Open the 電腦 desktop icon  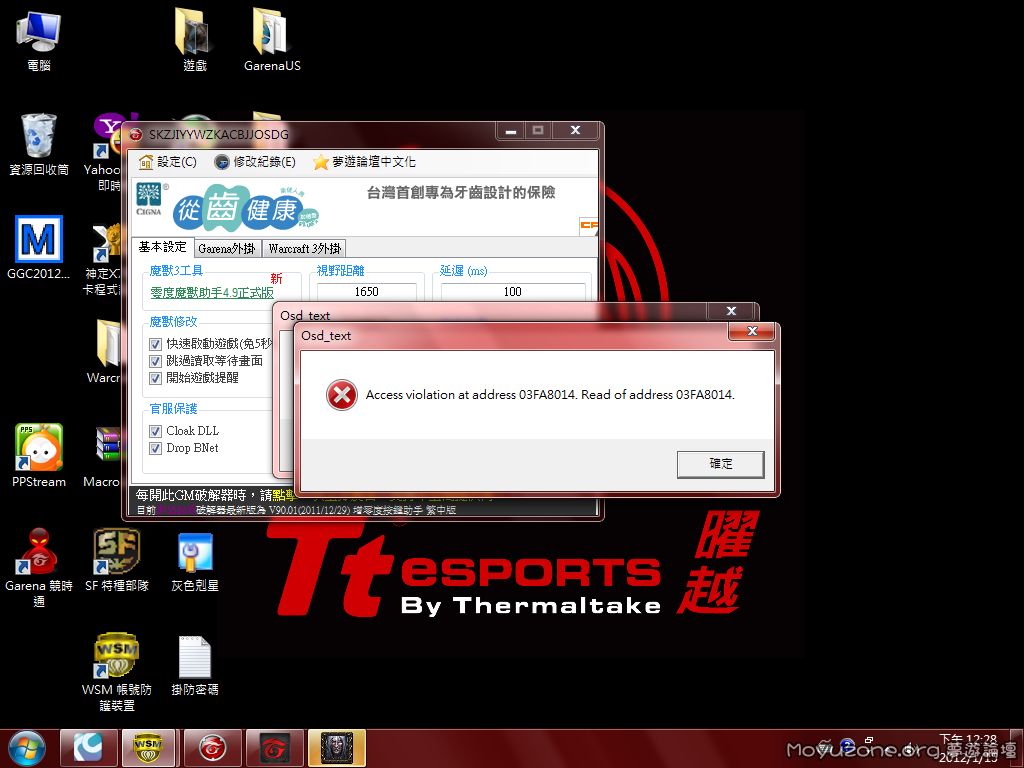(x=39, y=40)
